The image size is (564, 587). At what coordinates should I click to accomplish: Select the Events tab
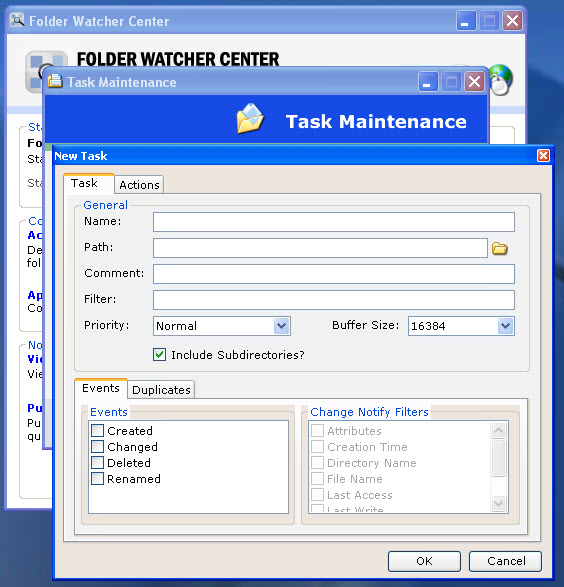(101, 388)
